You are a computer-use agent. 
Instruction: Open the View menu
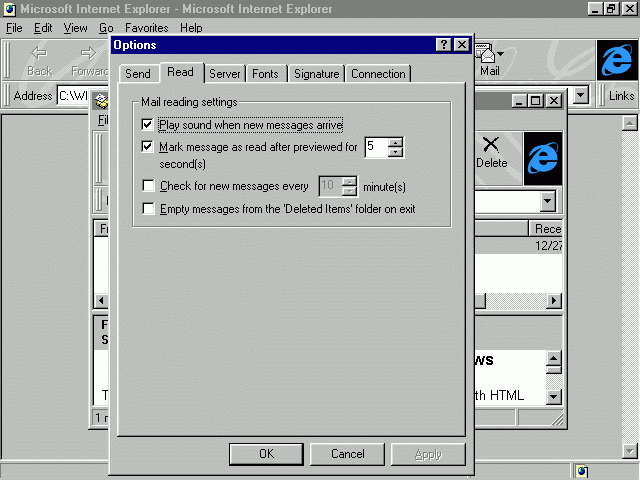[x=76, y=28]
